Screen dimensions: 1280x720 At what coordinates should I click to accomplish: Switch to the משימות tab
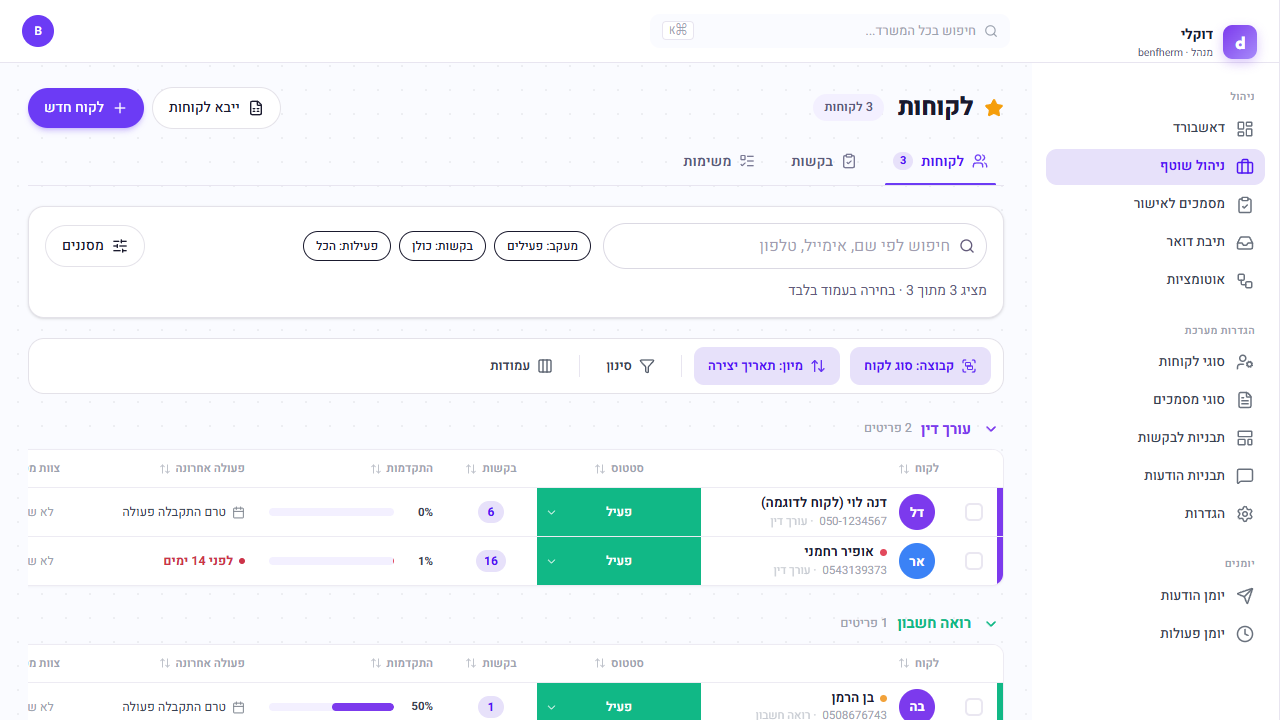point(719,161)
